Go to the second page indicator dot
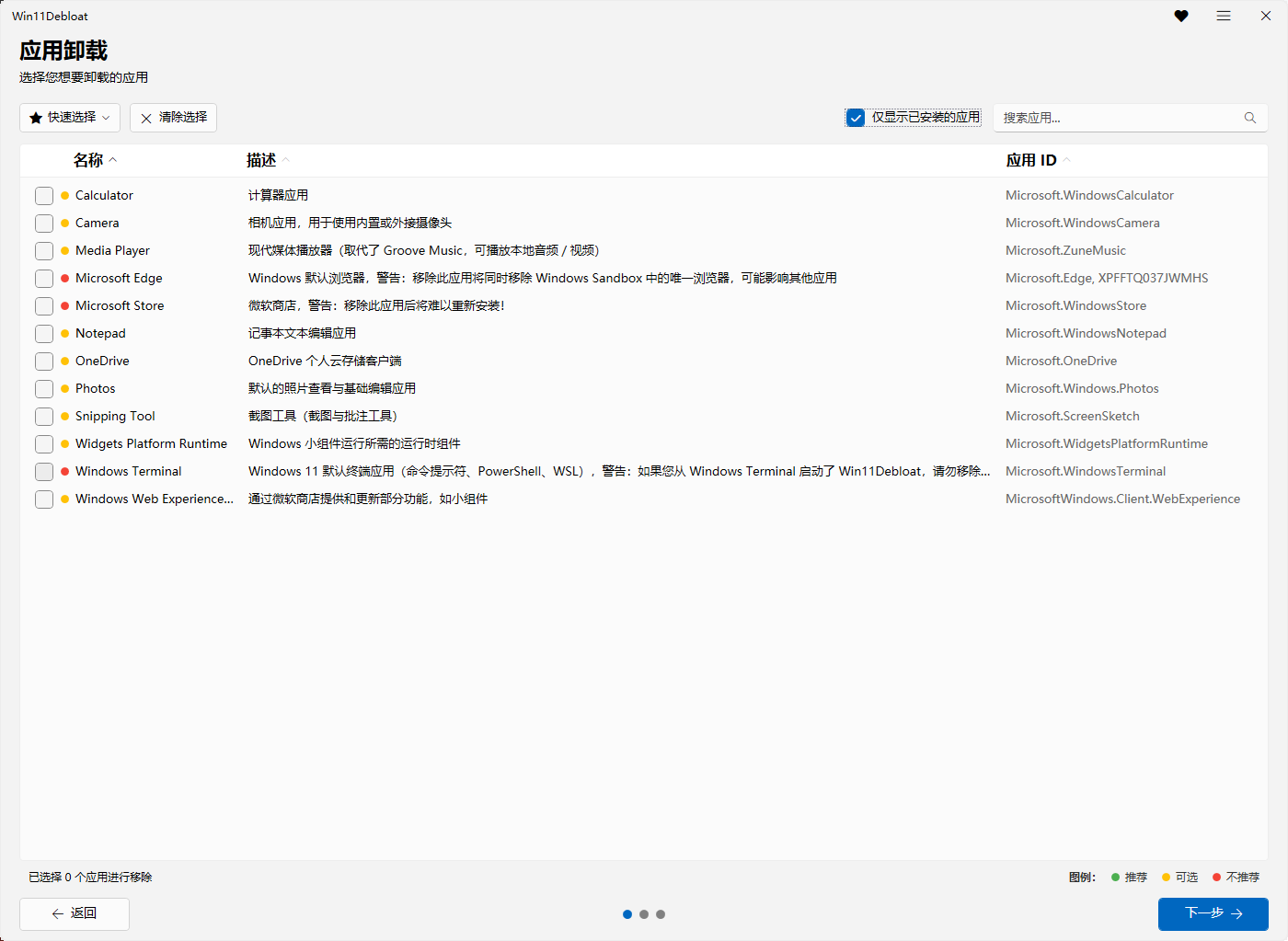Screen dimensions: 1288x941 (x=644, y=914)
